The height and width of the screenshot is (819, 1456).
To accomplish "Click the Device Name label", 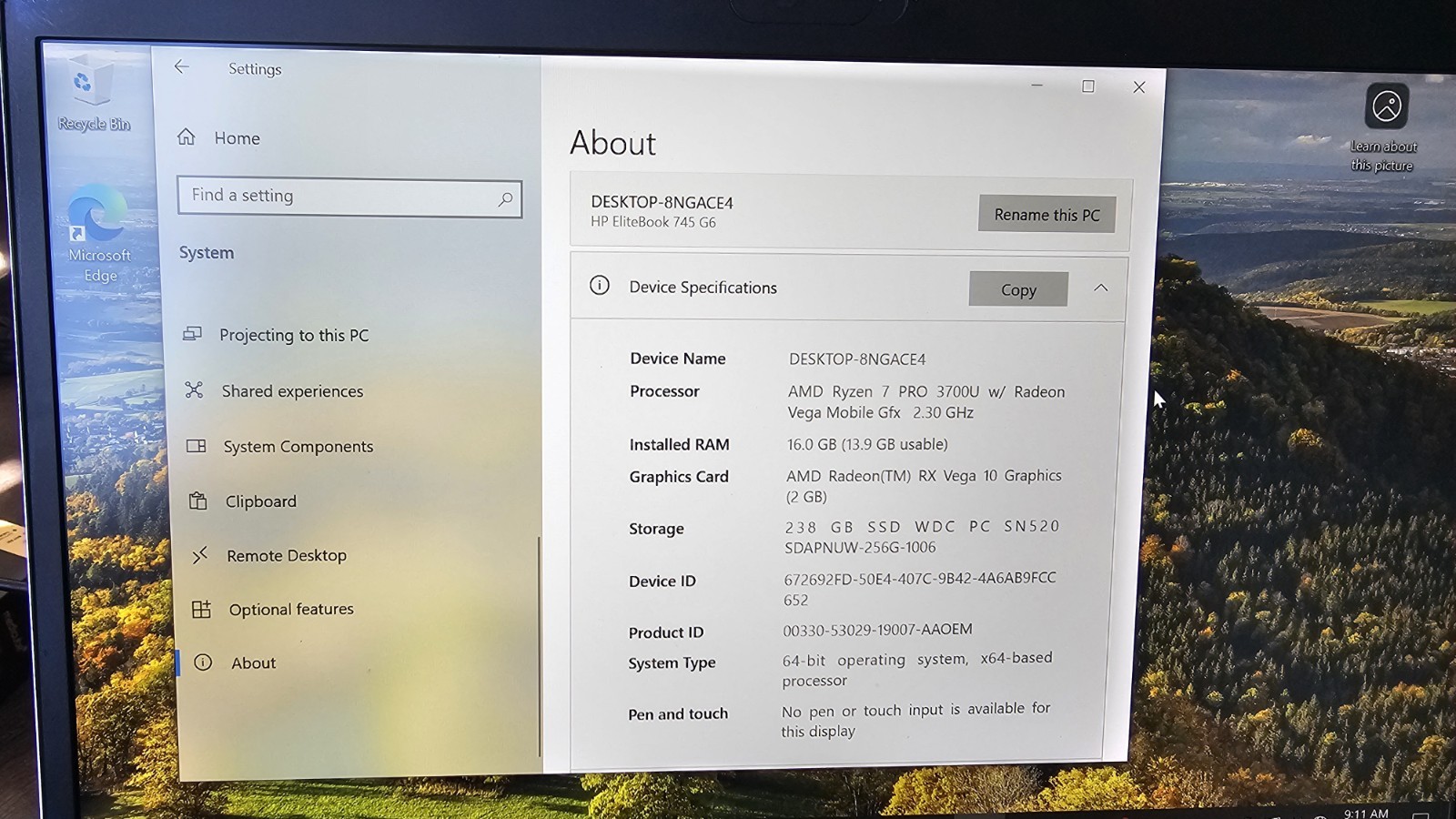I will (678, 359).
